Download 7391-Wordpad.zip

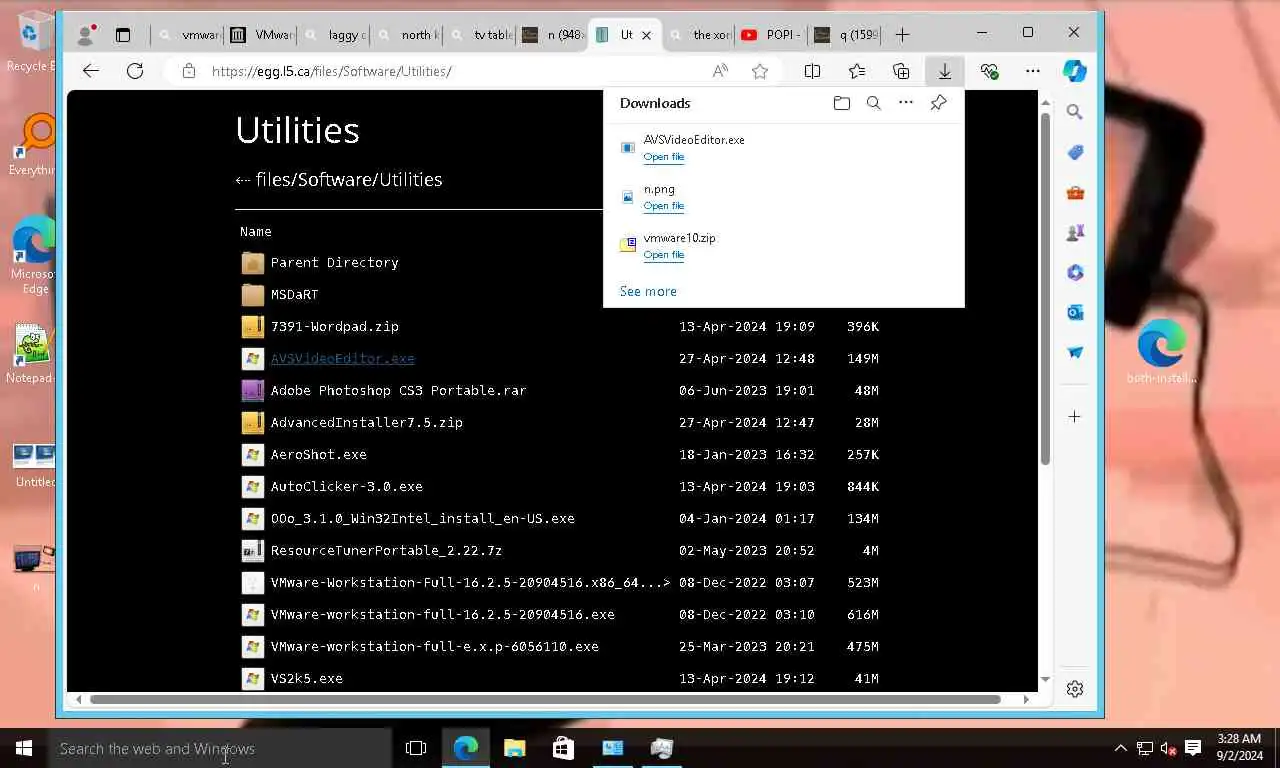tap(334, 326)
